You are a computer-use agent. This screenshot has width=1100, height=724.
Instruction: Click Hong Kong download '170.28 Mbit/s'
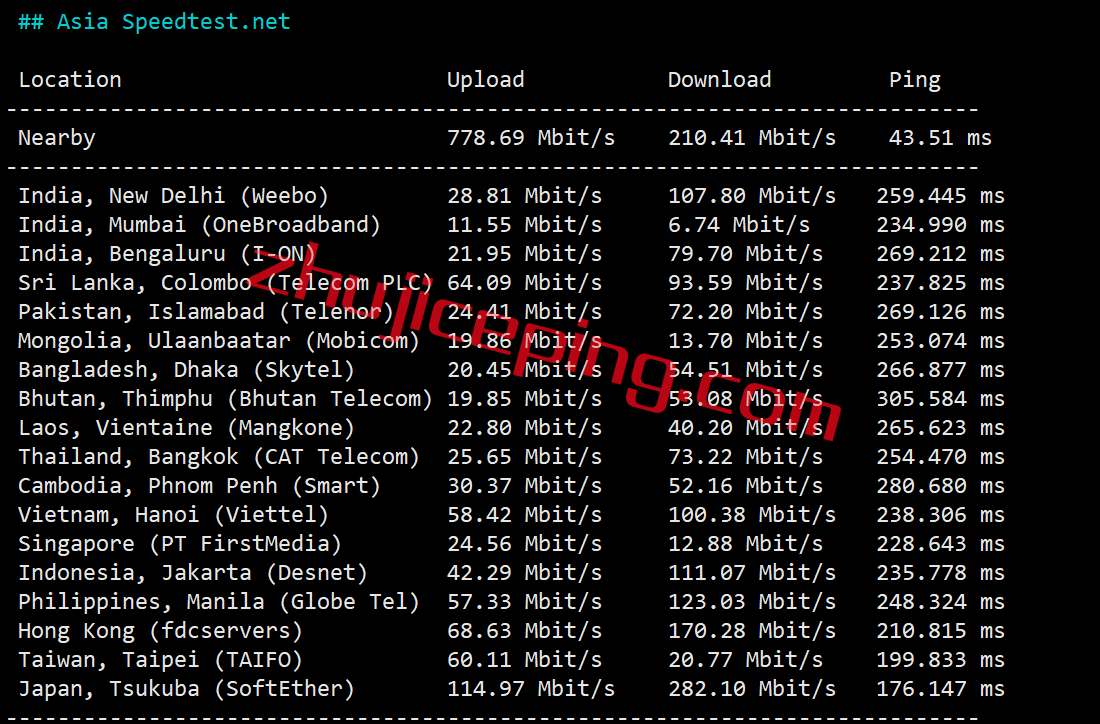752,631
